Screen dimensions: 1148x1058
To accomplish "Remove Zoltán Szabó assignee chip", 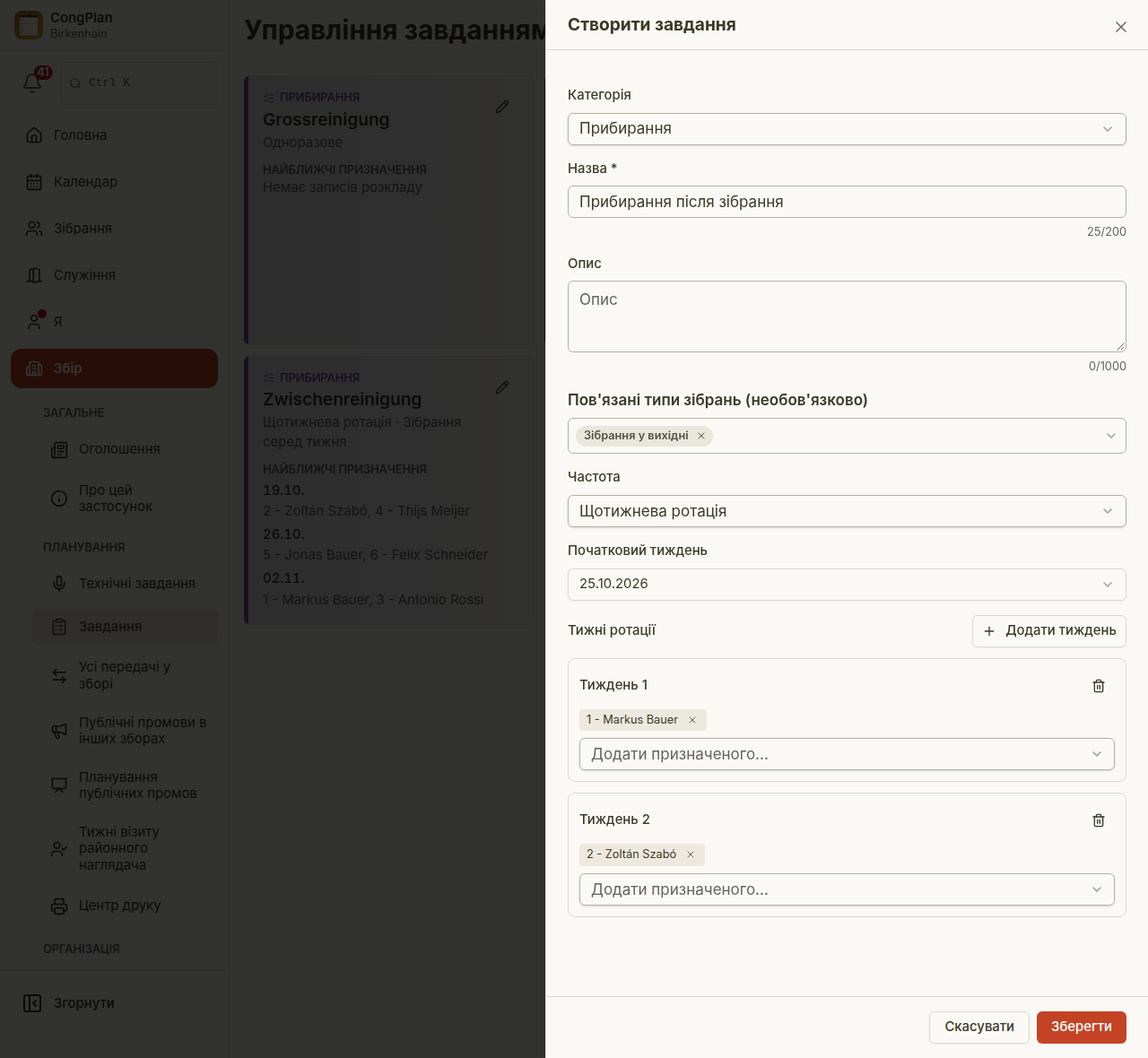I will point(691,854).
